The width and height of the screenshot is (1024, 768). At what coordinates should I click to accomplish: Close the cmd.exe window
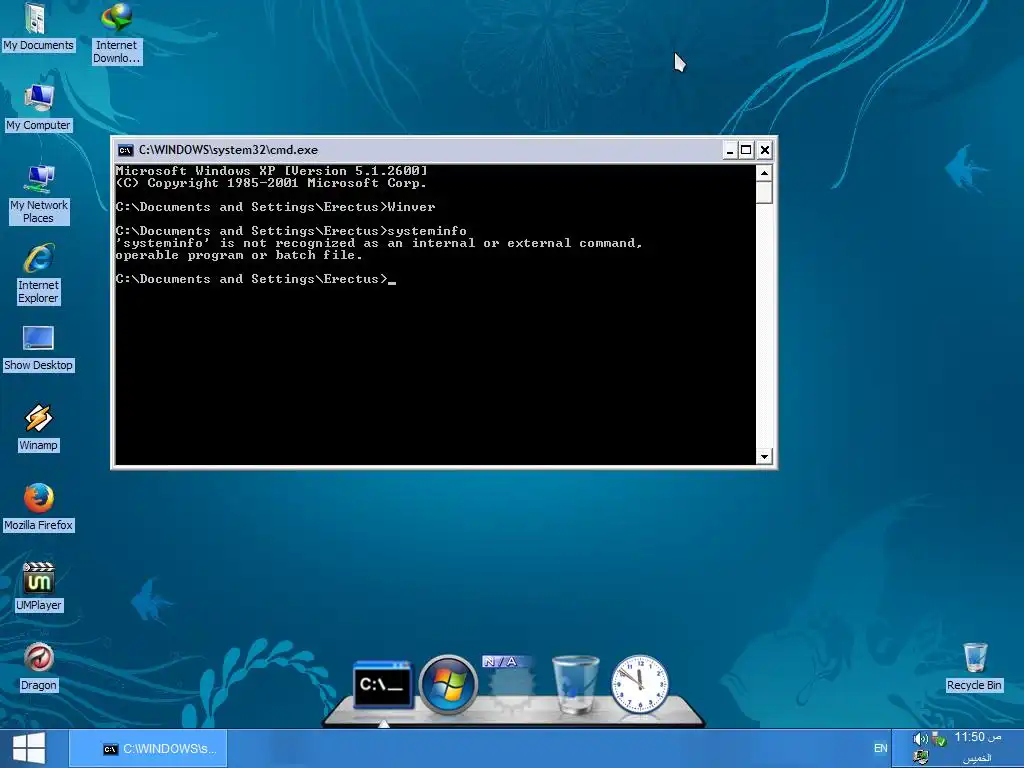click(765, 150)
